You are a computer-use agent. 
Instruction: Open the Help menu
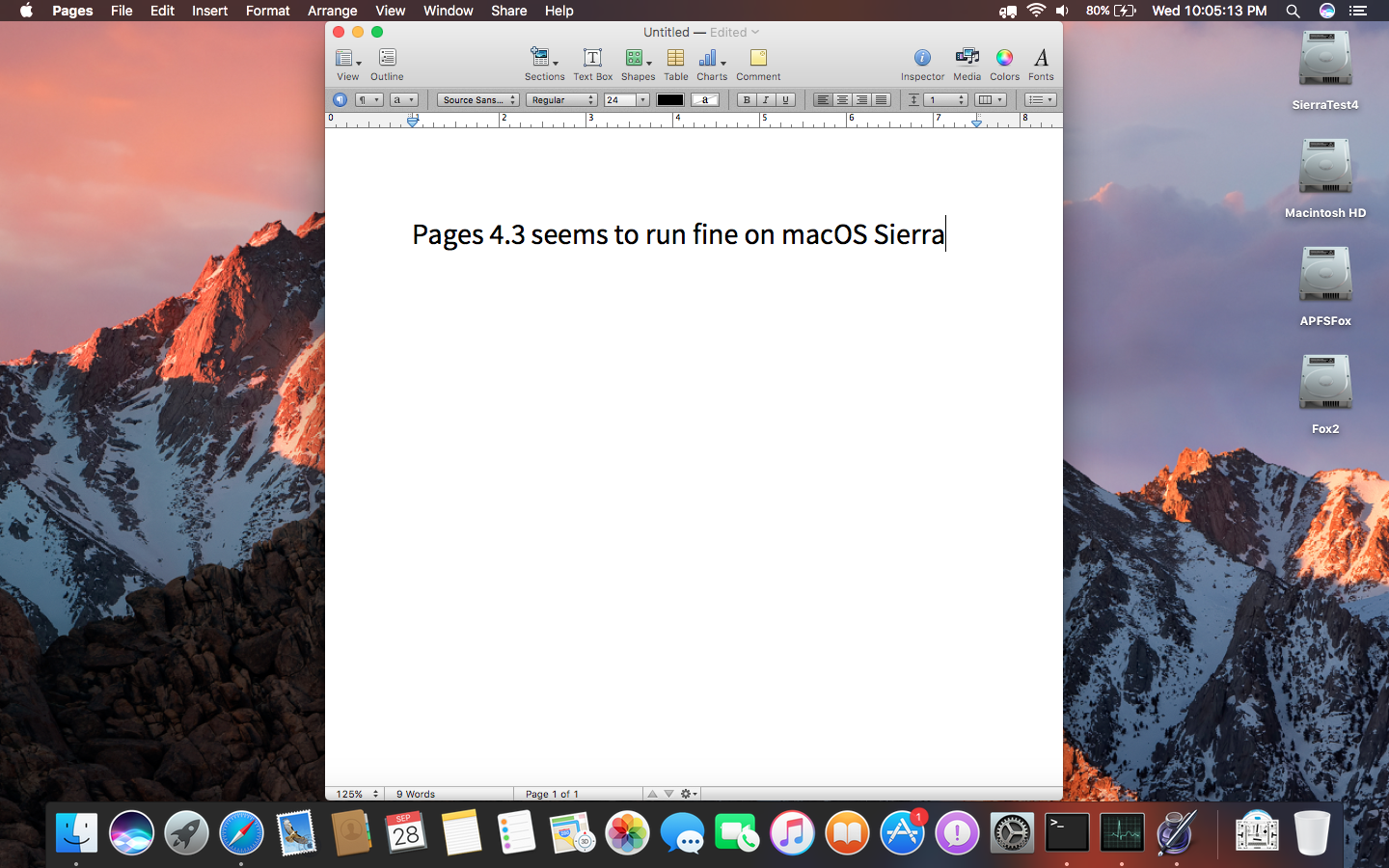[558, 11]
